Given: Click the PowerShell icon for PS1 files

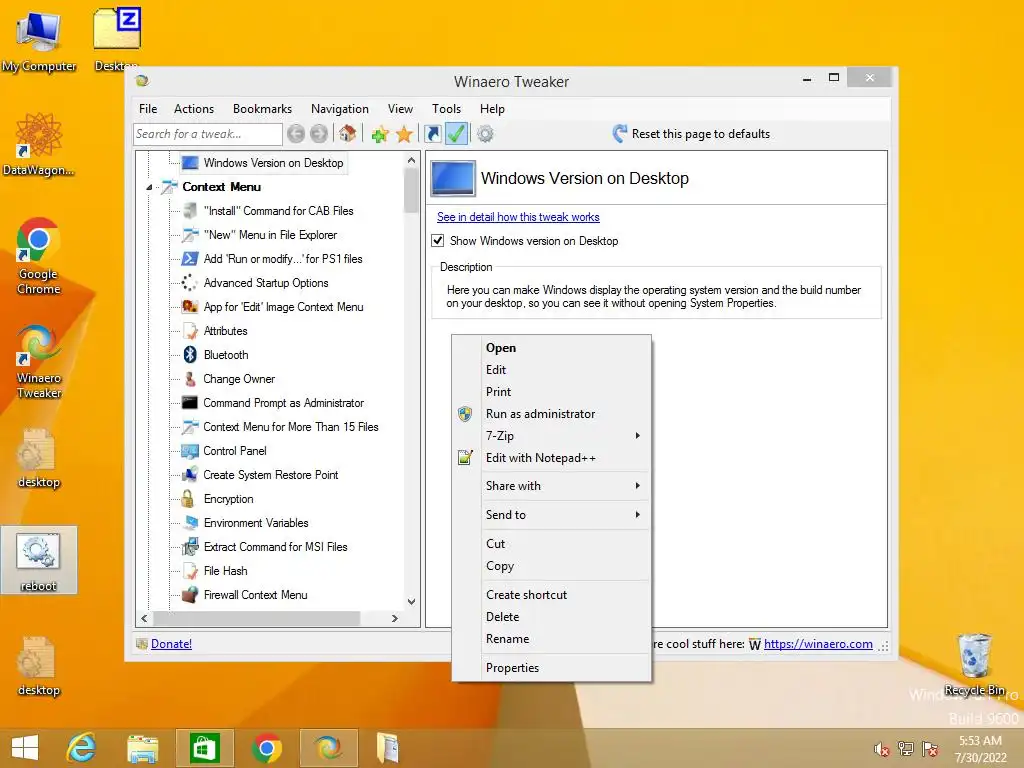Looking at the screenshot, I should tap(189, 259).
